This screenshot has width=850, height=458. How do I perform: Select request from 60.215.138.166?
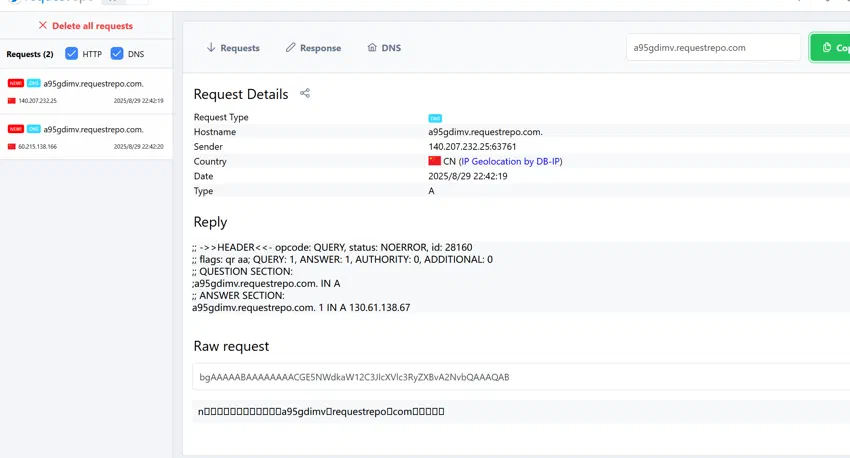coord(86,137)
